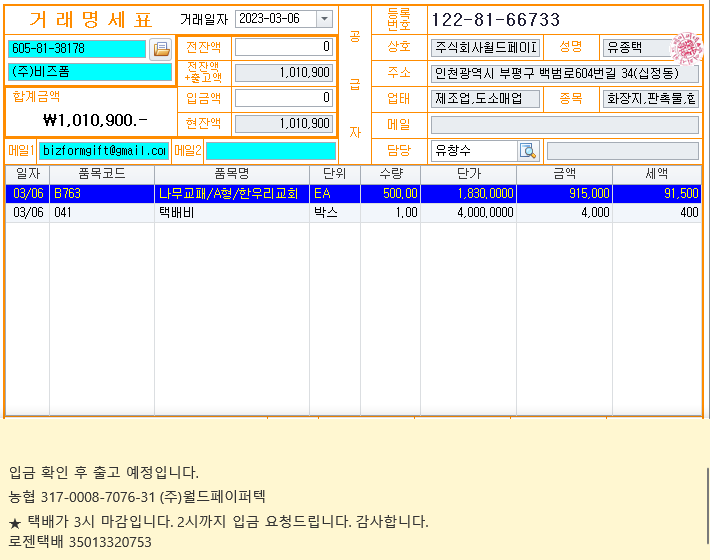The image size is (710, 560).
Task: Click the customer lookup icon beside 605-81-38178
Action: (161, 49)
